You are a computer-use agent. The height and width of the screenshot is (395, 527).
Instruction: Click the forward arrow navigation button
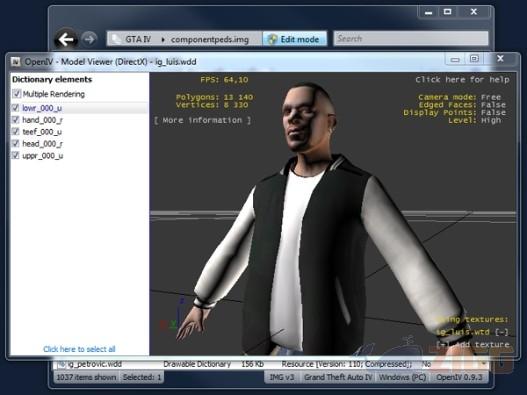pos(89,39)
